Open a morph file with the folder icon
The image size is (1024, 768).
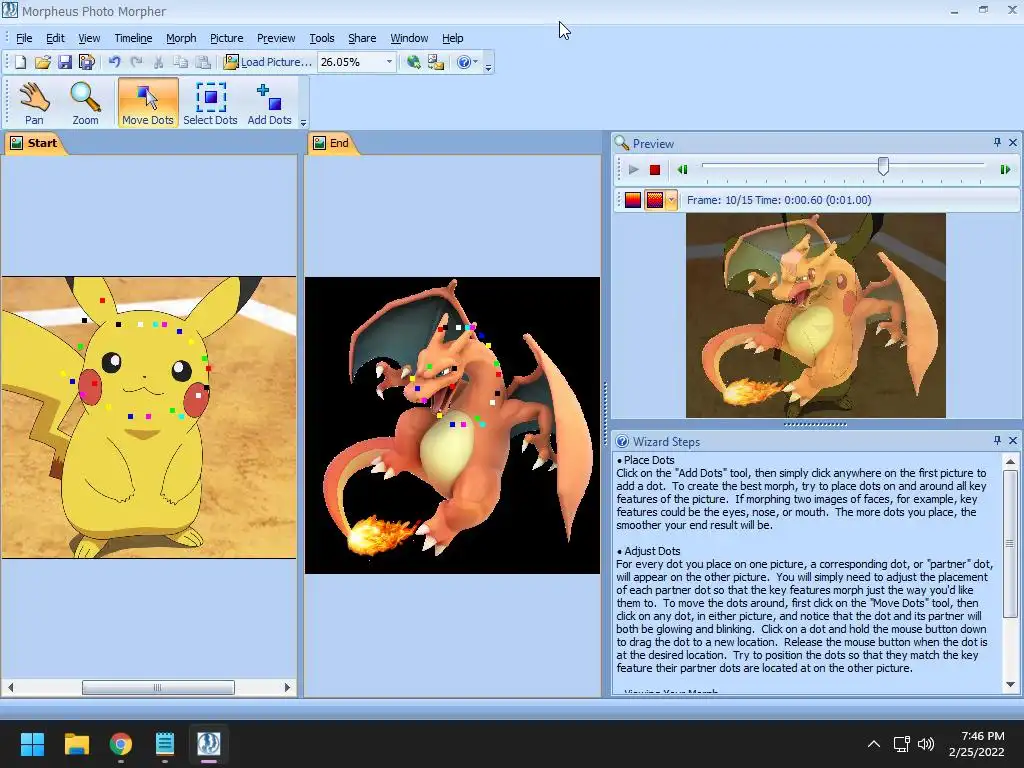[x=42, y=62]
